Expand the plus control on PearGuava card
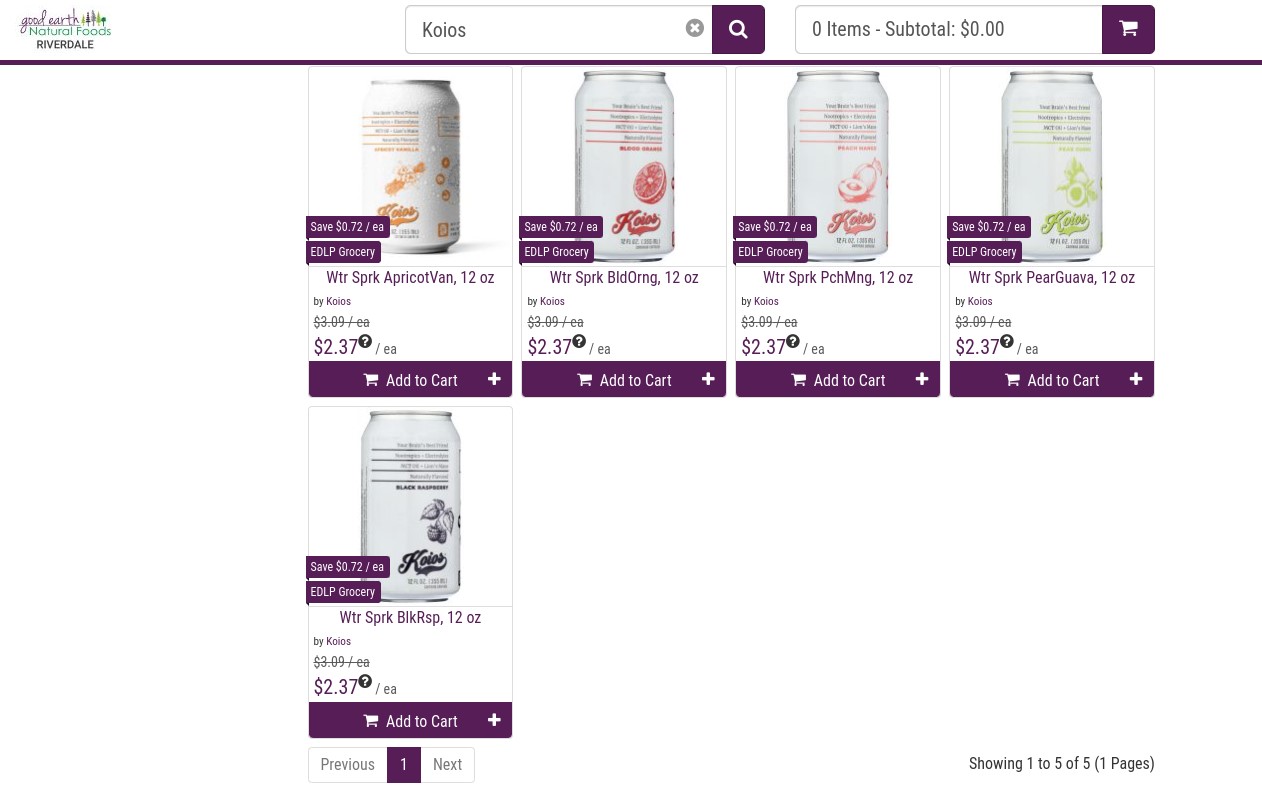Screen dimensions: 1262x798 click(x=1136, y=379)
